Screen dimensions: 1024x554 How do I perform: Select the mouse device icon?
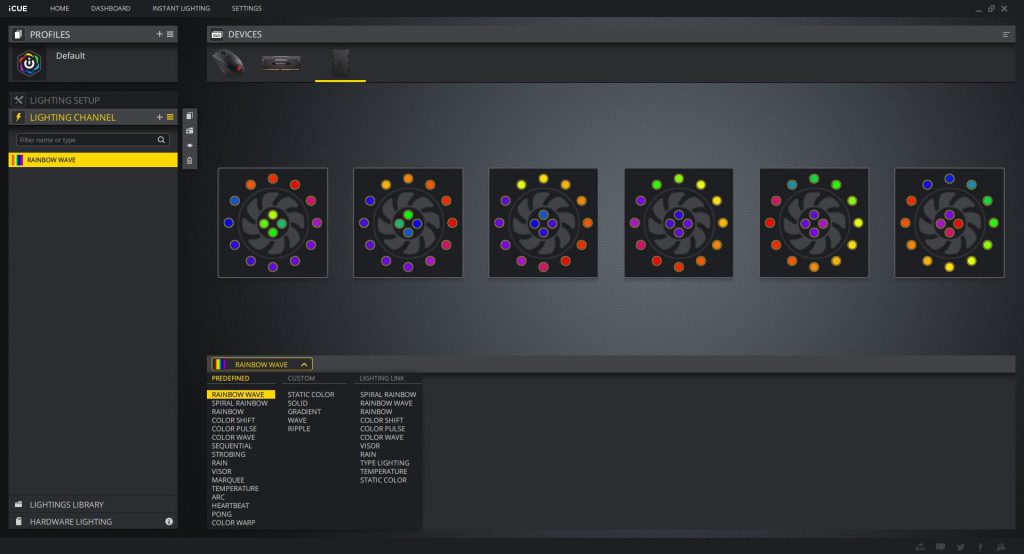[x=229, y=63]
